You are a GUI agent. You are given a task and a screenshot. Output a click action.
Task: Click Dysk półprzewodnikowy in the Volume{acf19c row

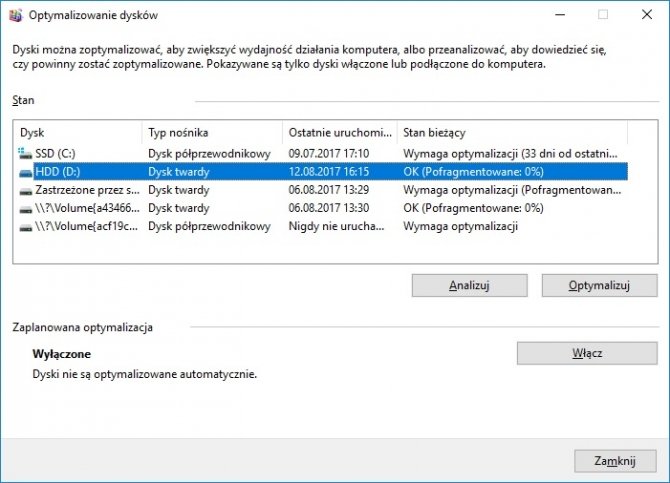click(x=209, y=226)
